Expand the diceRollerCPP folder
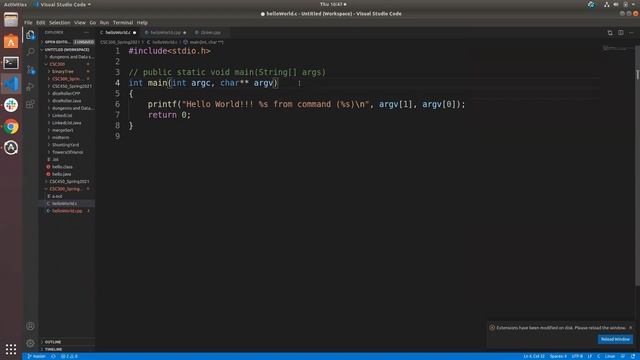The height and width of the screenshot is (360, 640). pos(66,93)
